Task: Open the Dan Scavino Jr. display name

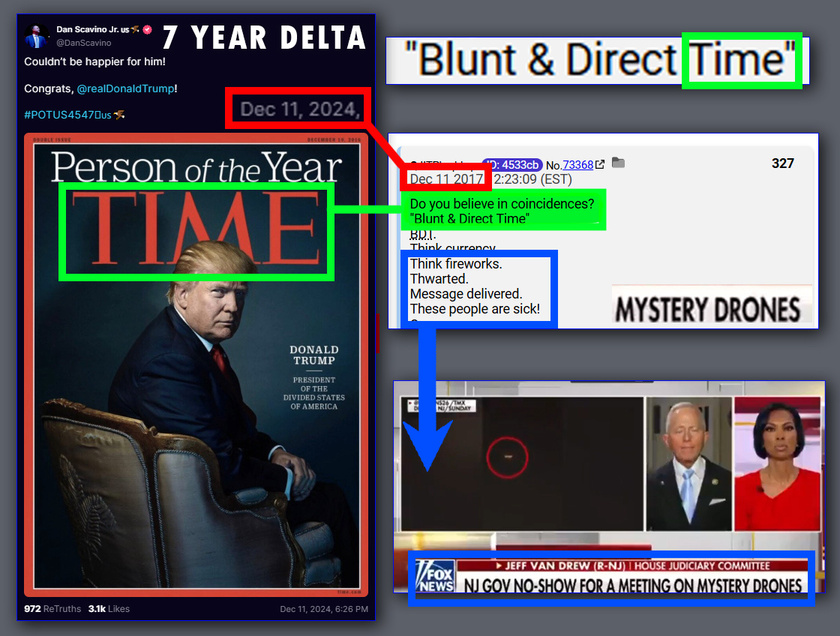Action: (x=93, y=29)
